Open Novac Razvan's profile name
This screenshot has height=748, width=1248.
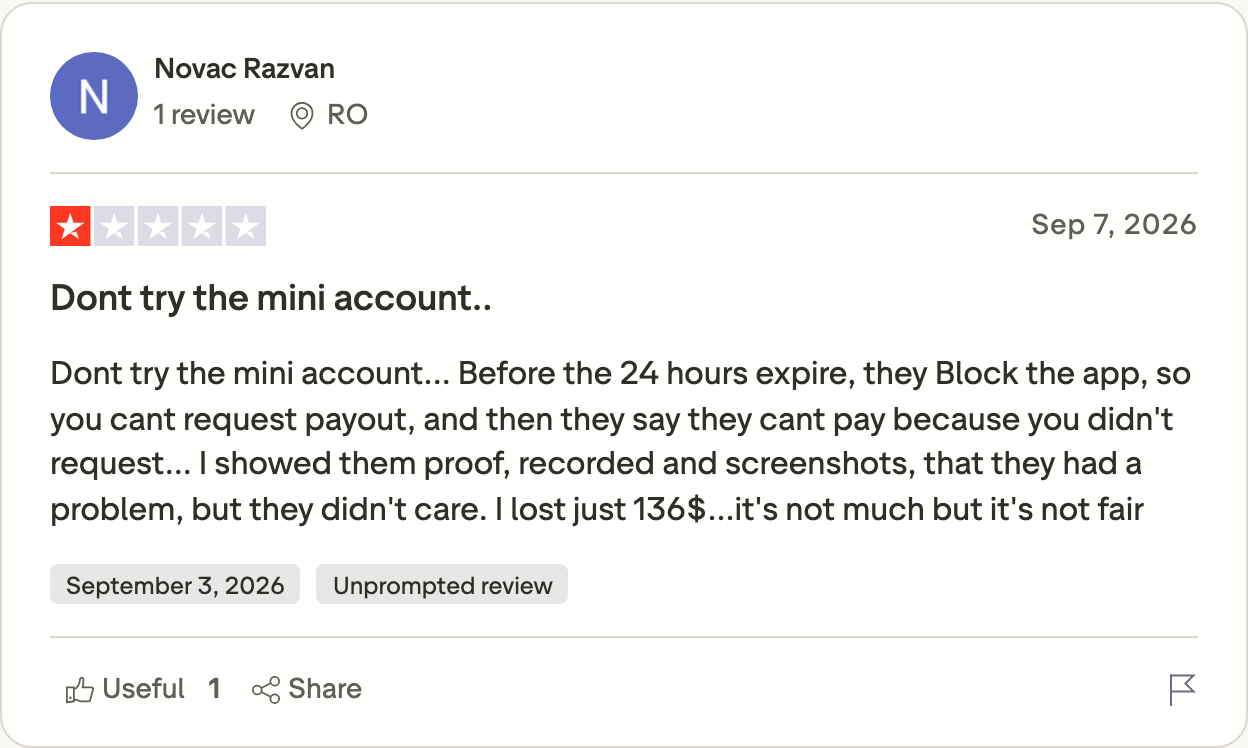245,69
